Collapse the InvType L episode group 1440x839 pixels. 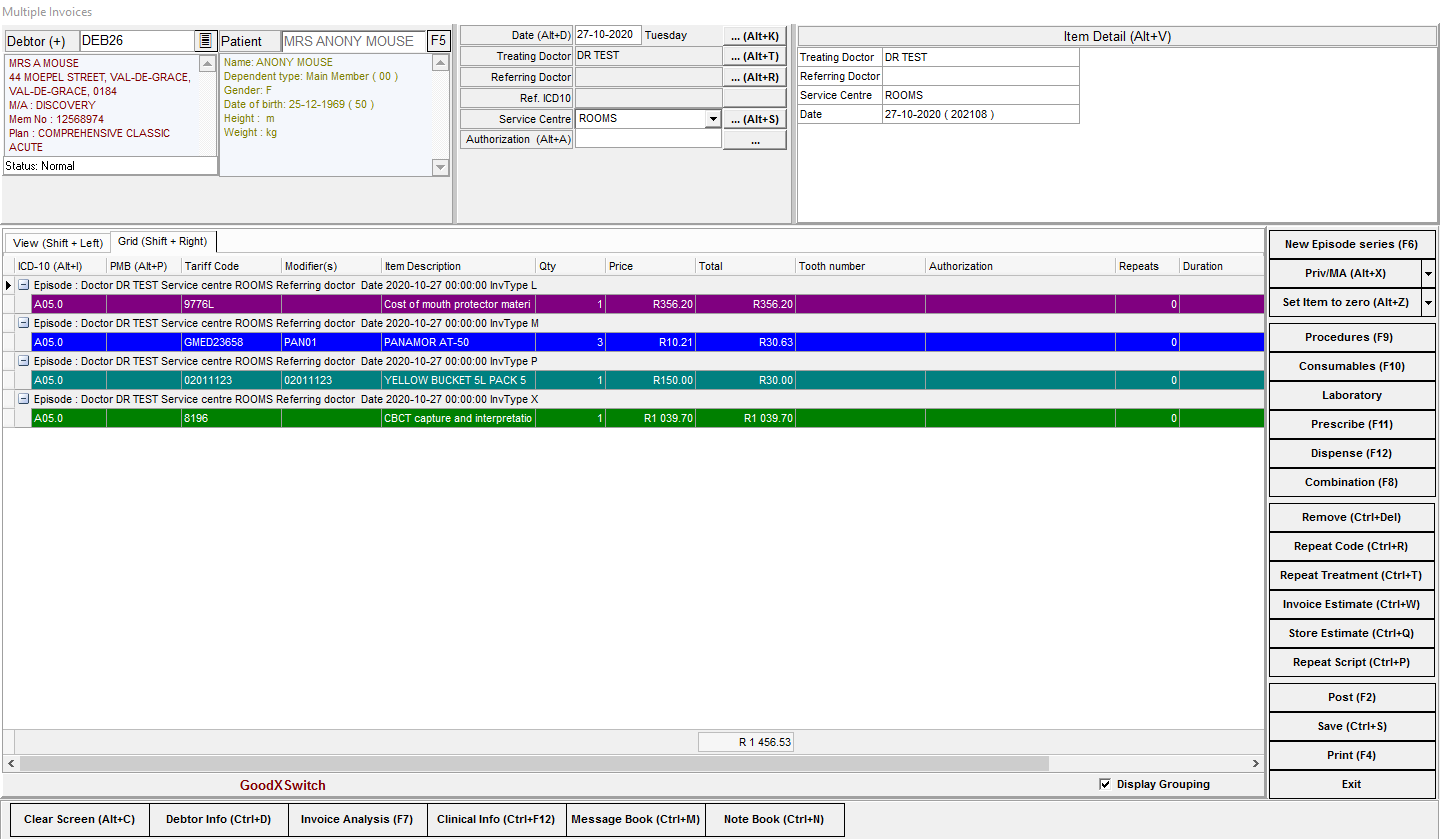click(x=24, y=286)
